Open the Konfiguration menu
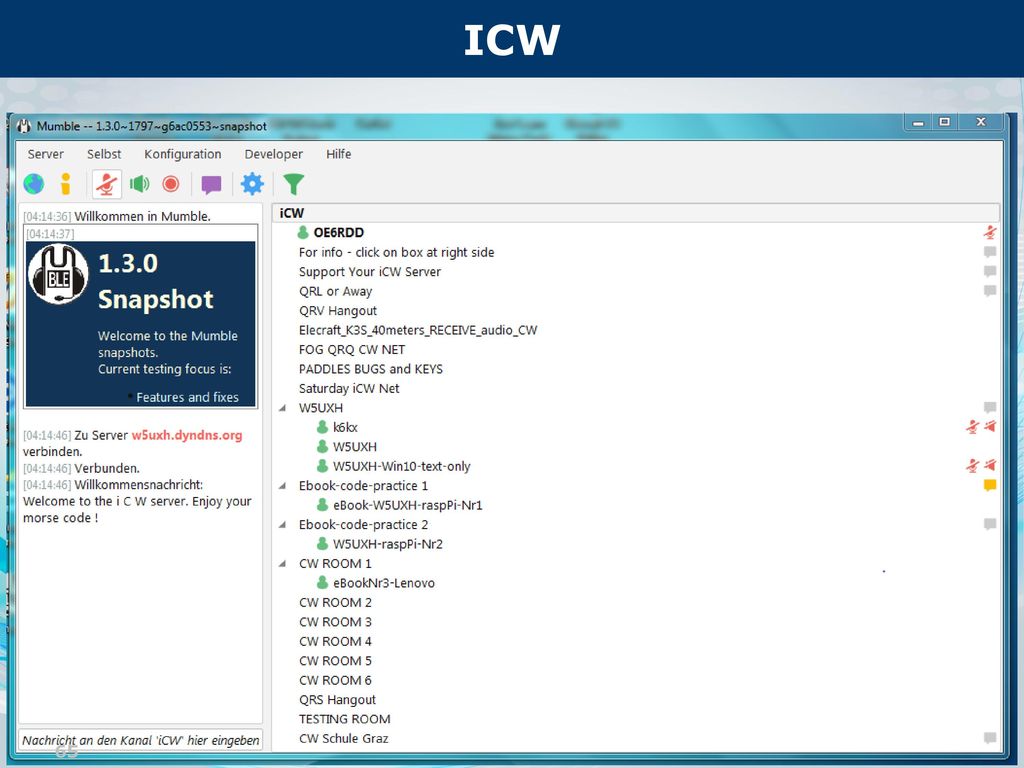Viewport: 1024px width, 768px height. (183, 154)
